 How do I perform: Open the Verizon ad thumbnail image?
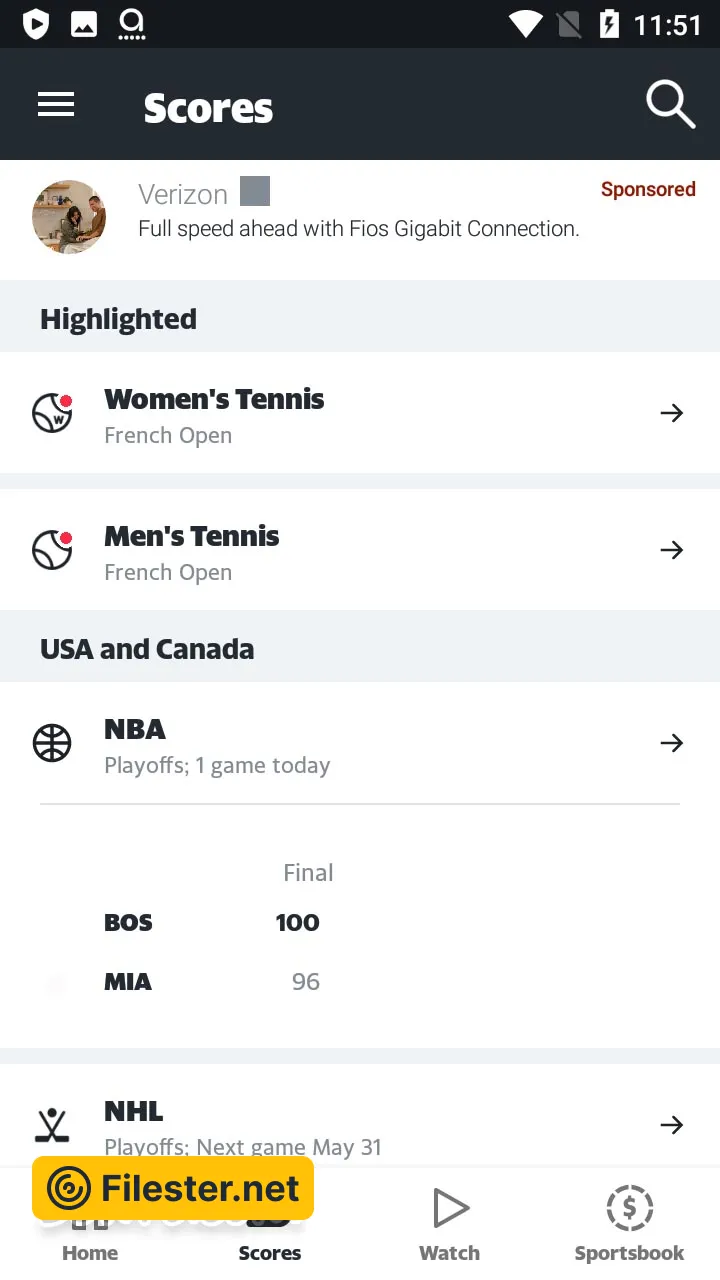pos(69,217)
